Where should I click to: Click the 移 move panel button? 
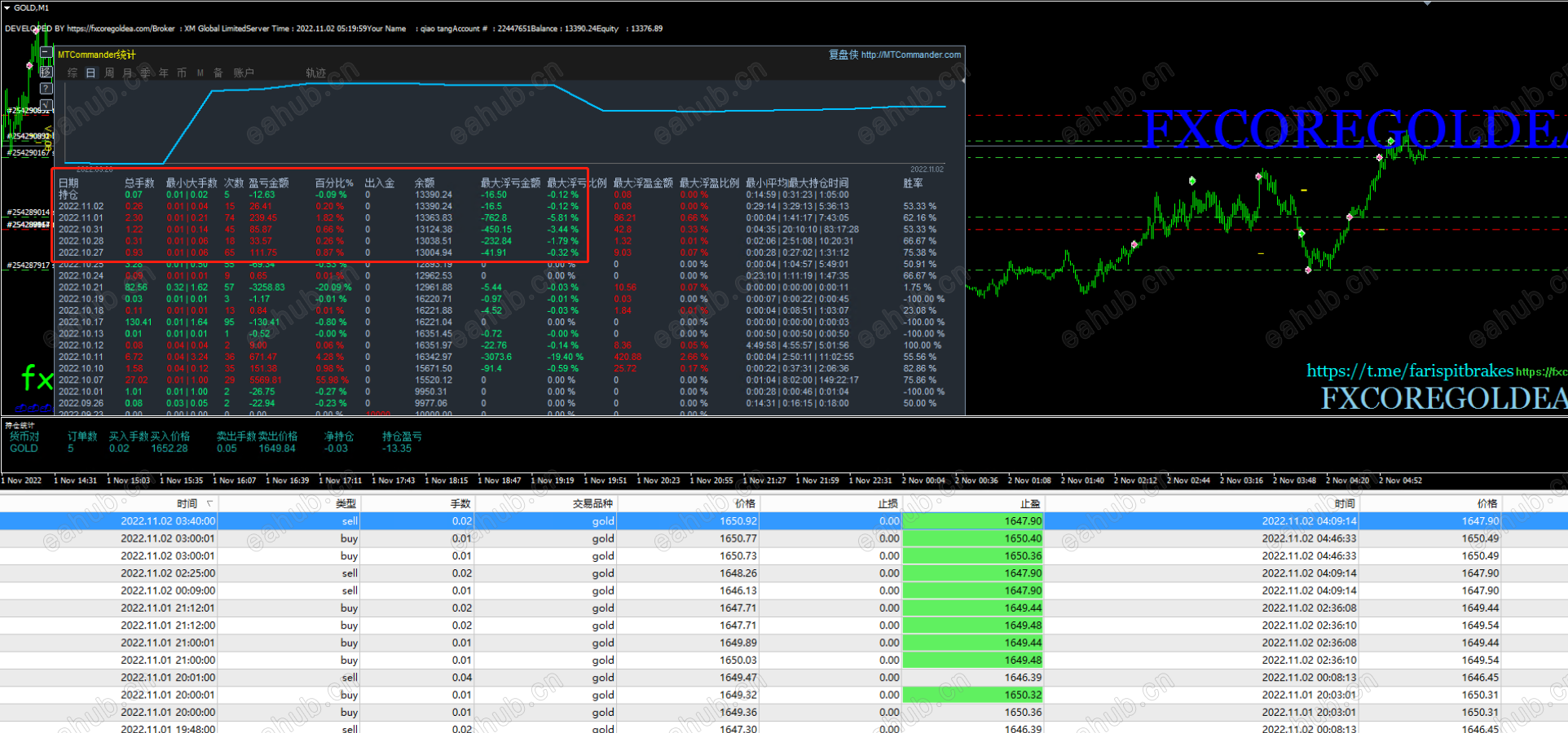[x=46, y=72]
